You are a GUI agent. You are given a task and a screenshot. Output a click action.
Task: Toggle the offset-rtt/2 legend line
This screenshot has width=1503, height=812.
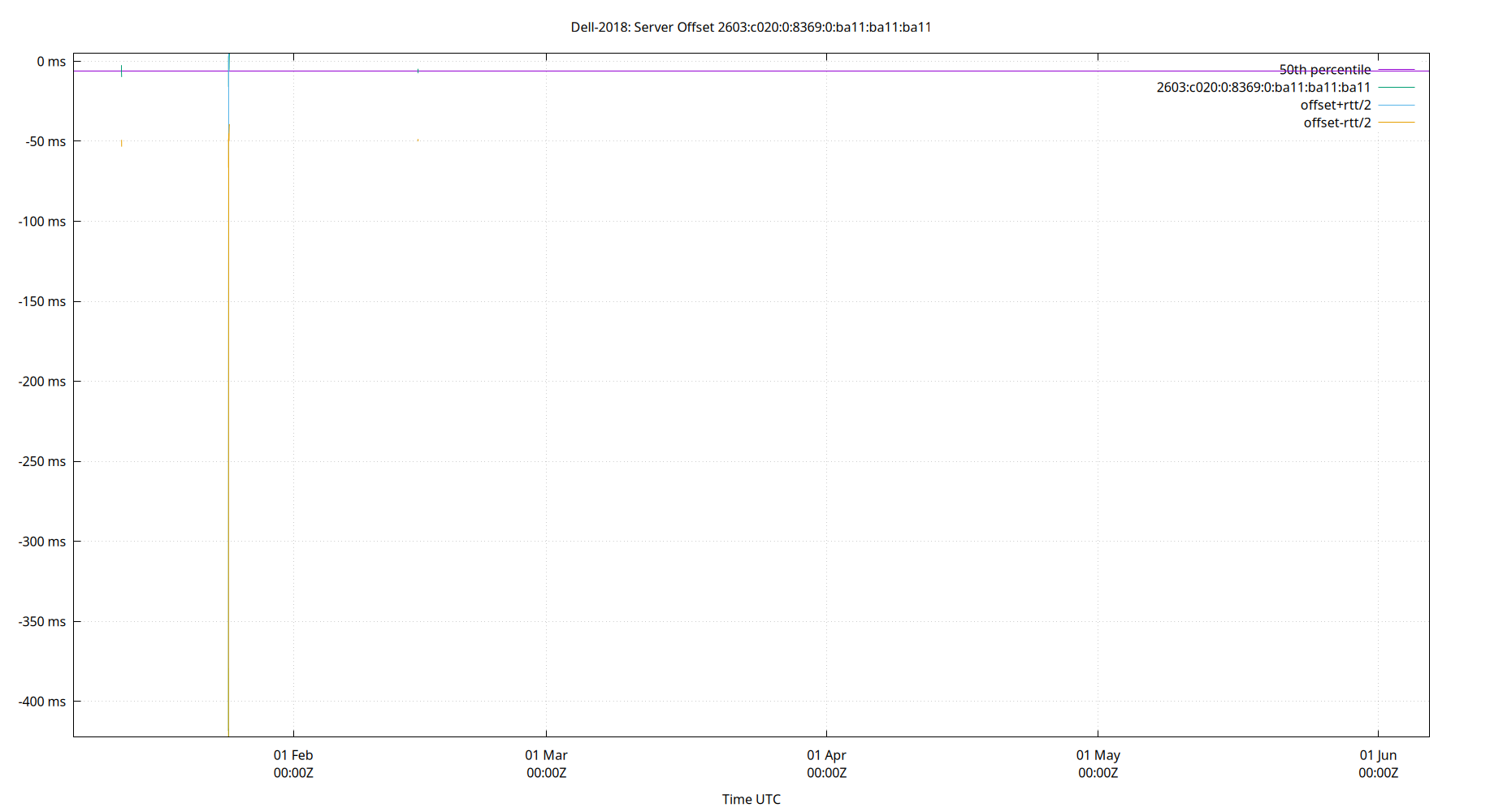[1337, 123]
